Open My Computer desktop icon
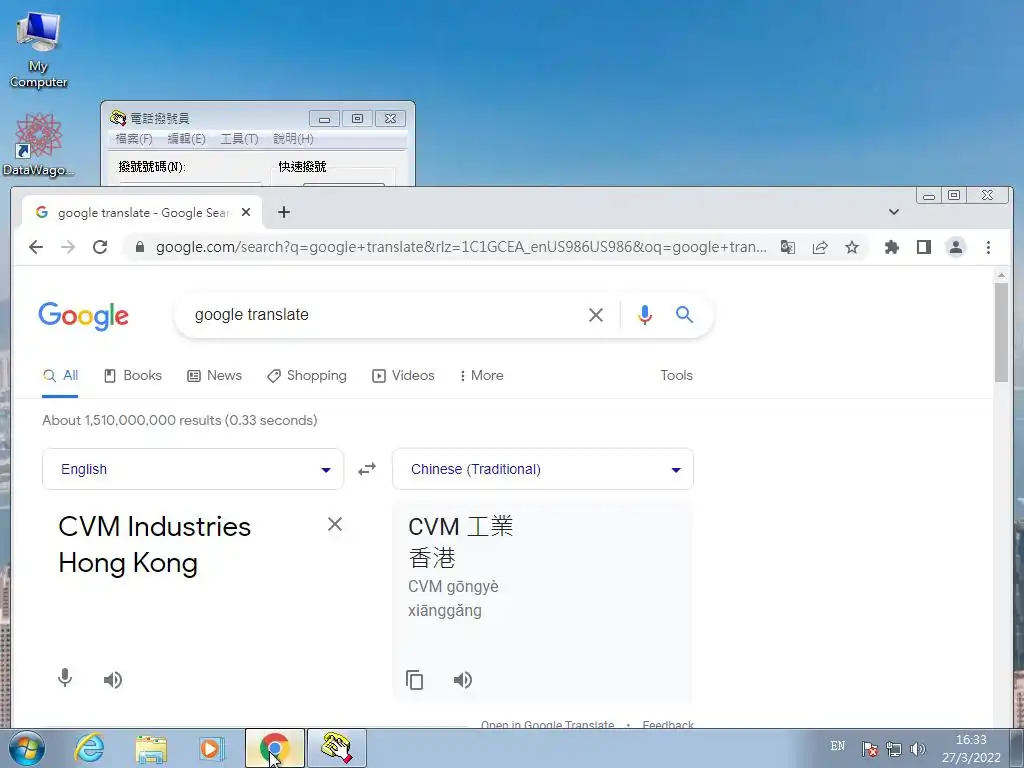 [x=38, y=49]
